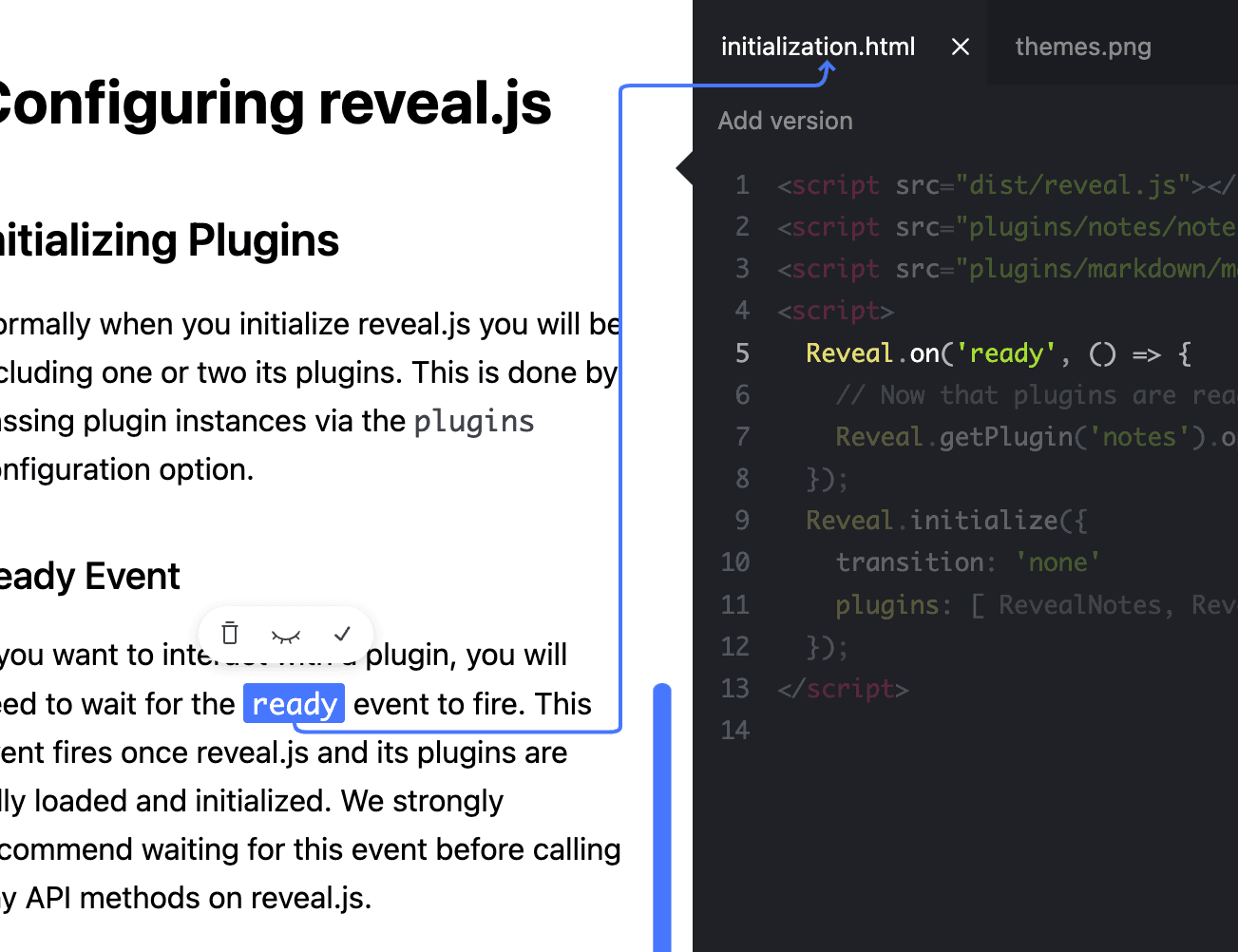Image resolution: width=1238 pixels, height=952 pixels.
Task: Click the empty line 14 in the editor
Action: point(950,731)
